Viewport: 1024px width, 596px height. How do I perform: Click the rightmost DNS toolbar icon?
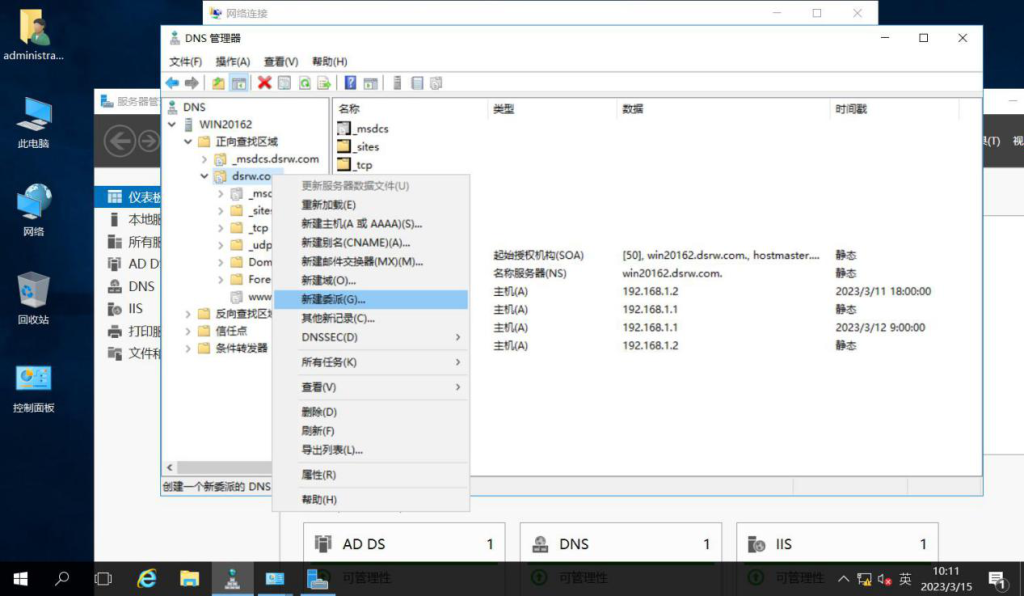(436, 83)
